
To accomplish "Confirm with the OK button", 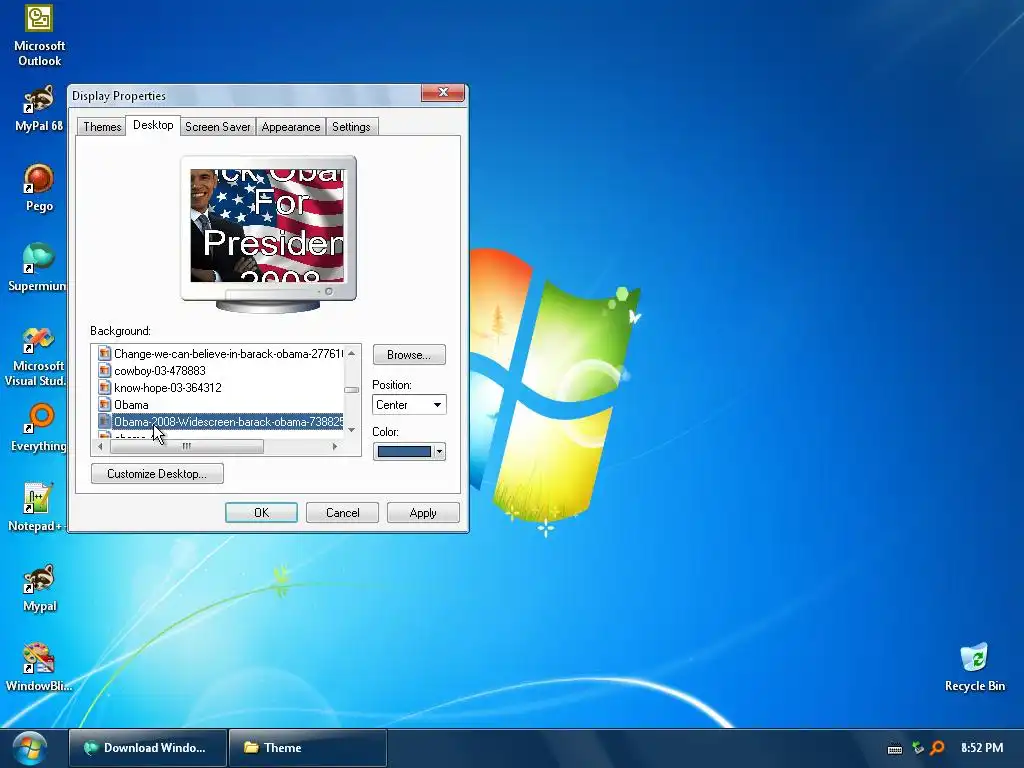I will click(x=261, y=513).
